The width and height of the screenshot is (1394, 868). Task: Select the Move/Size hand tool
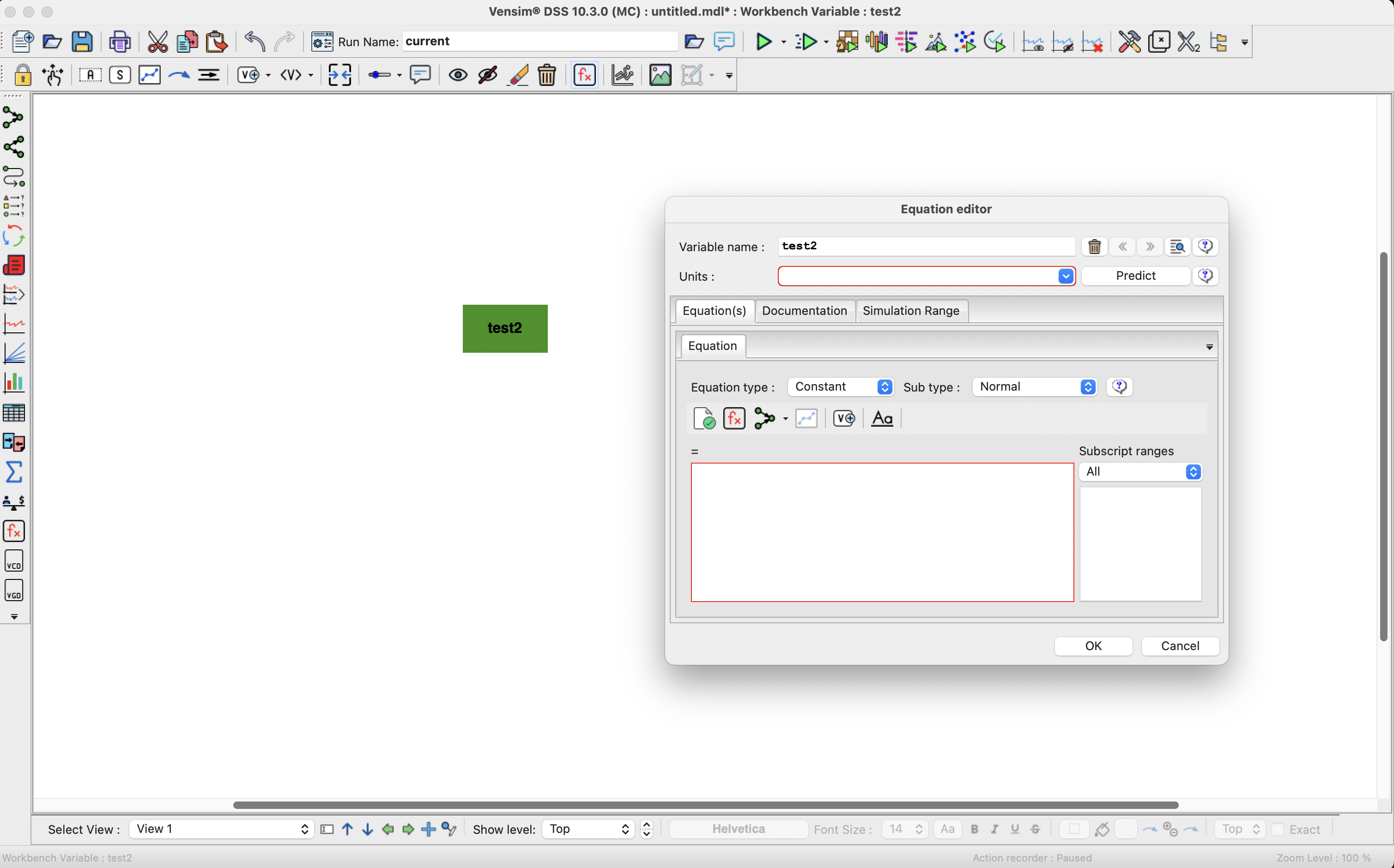point(53,75)
